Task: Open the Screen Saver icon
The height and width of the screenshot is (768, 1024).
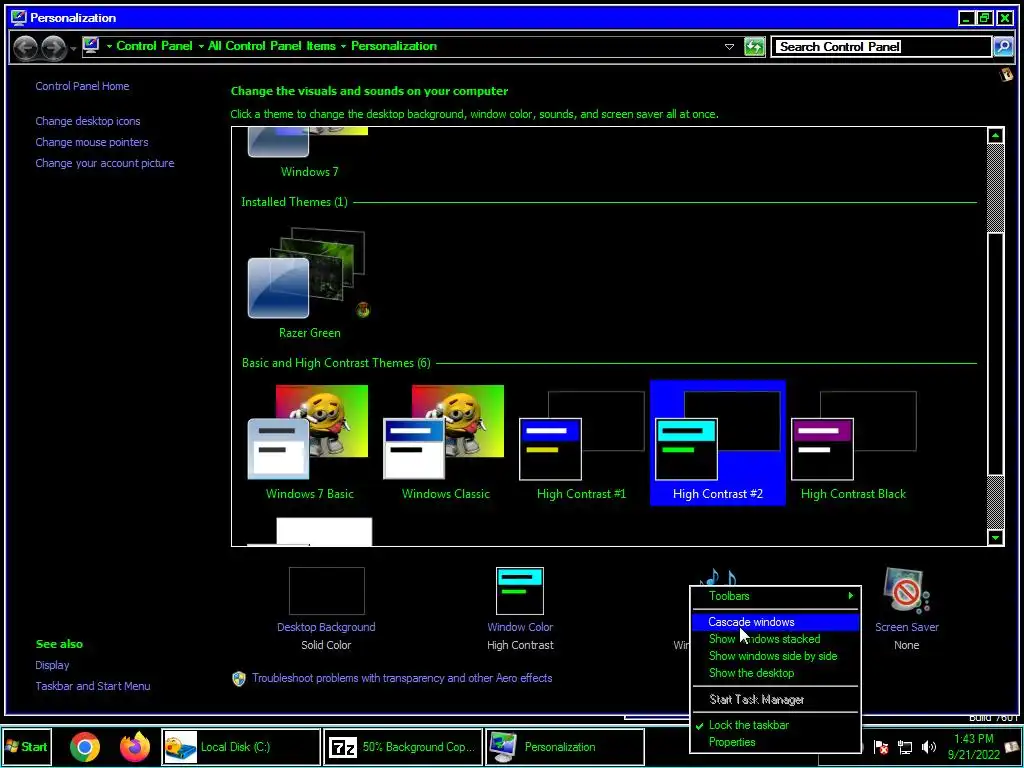Action: (x=906, y=590)
